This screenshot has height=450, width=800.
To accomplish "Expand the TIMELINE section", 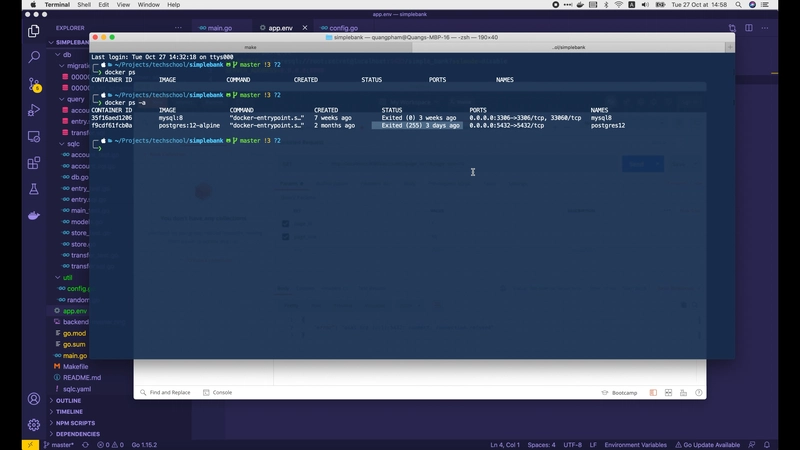I will click(x=69, y=412).
